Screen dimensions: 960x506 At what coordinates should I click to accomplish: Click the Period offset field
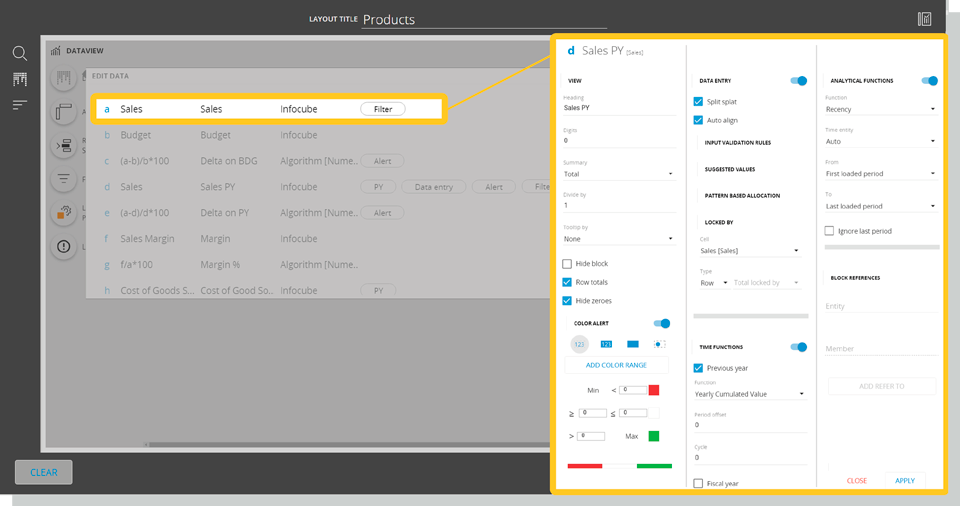(750, 425)
